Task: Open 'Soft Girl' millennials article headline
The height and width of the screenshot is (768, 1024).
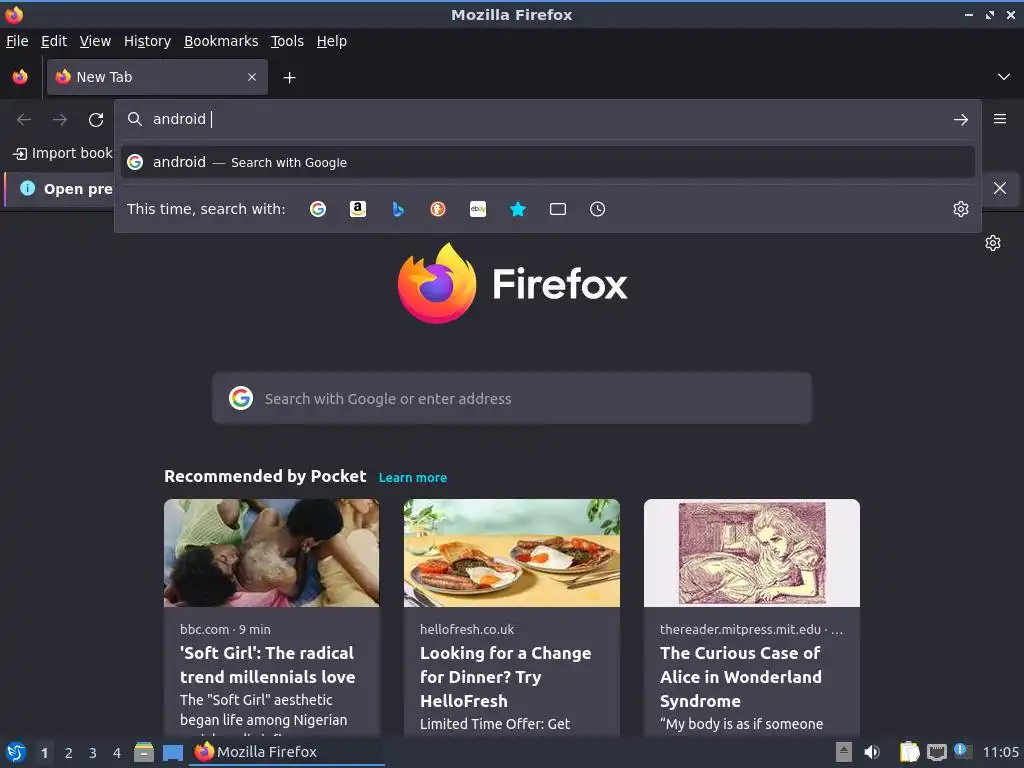Action: [x=268, y=665]
